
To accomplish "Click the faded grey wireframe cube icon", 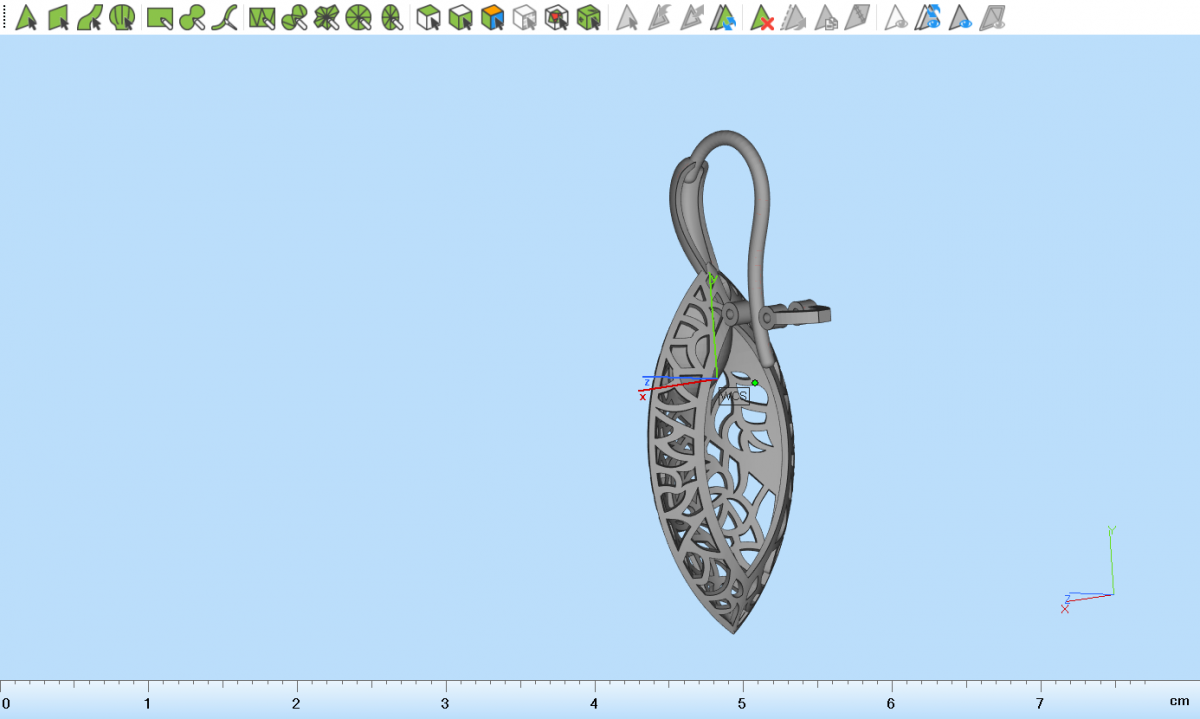I will click(524, 17).
